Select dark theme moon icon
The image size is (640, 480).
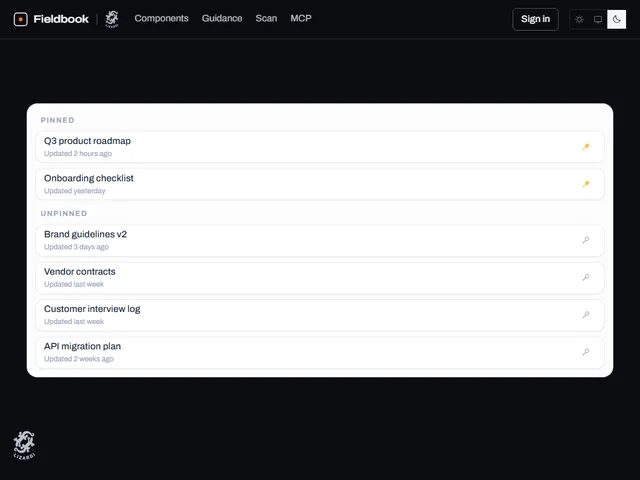click(x=616, y=19)
